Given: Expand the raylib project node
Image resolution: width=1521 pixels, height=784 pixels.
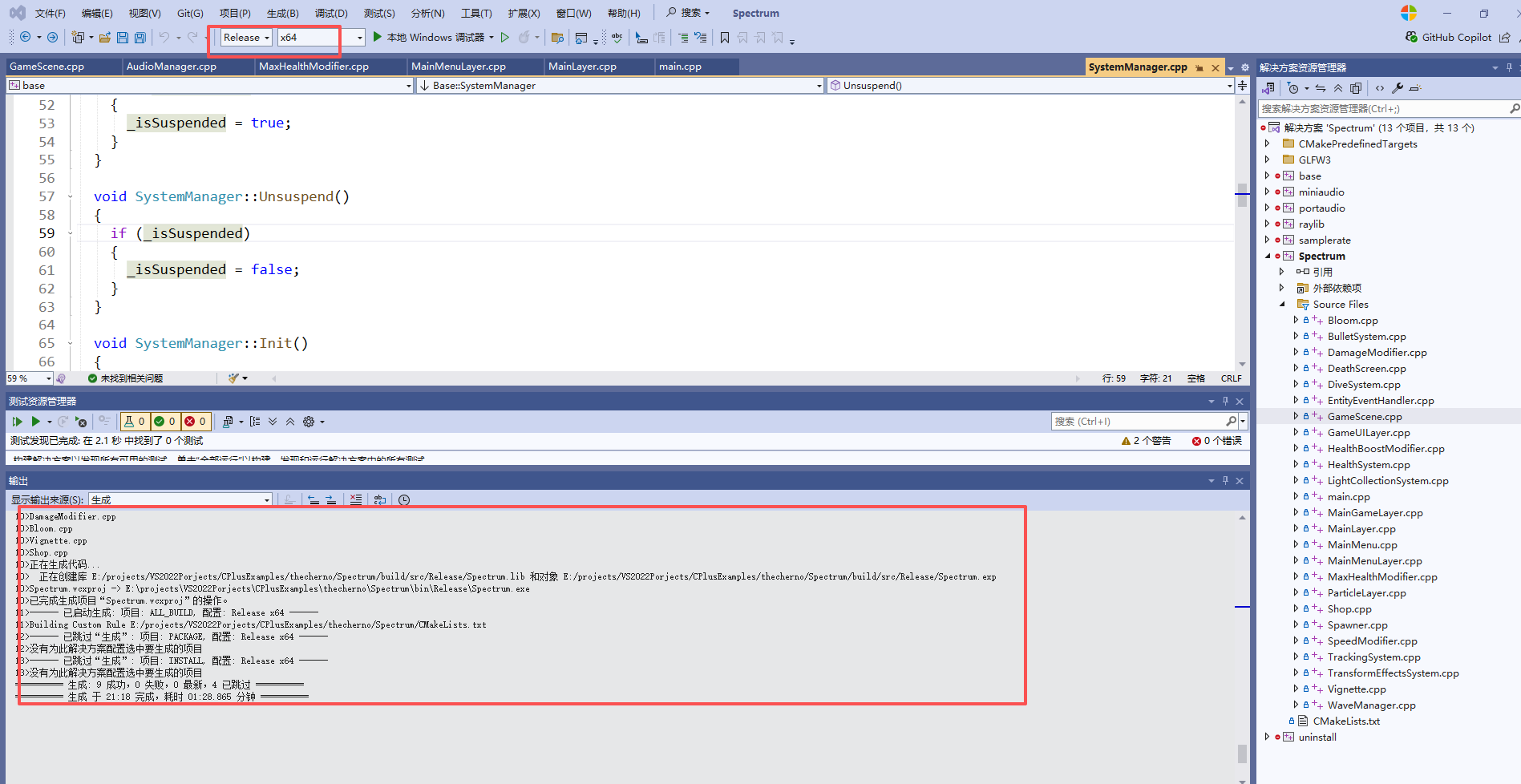Looking at the screenshot, I should click(1268, 224).
